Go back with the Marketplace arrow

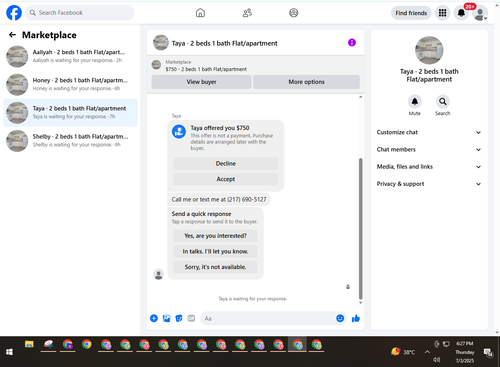click(12, 35)
